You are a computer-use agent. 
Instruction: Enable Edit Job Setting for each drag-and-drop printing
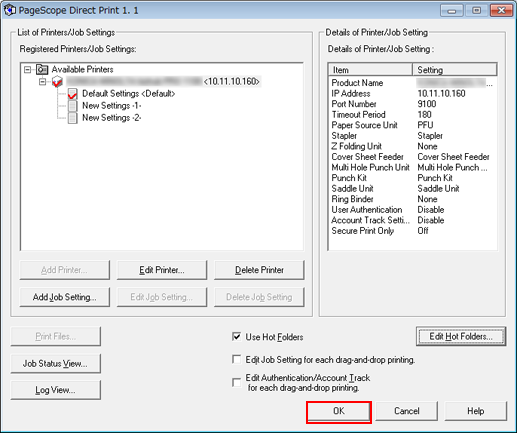[x=236, y=359]
